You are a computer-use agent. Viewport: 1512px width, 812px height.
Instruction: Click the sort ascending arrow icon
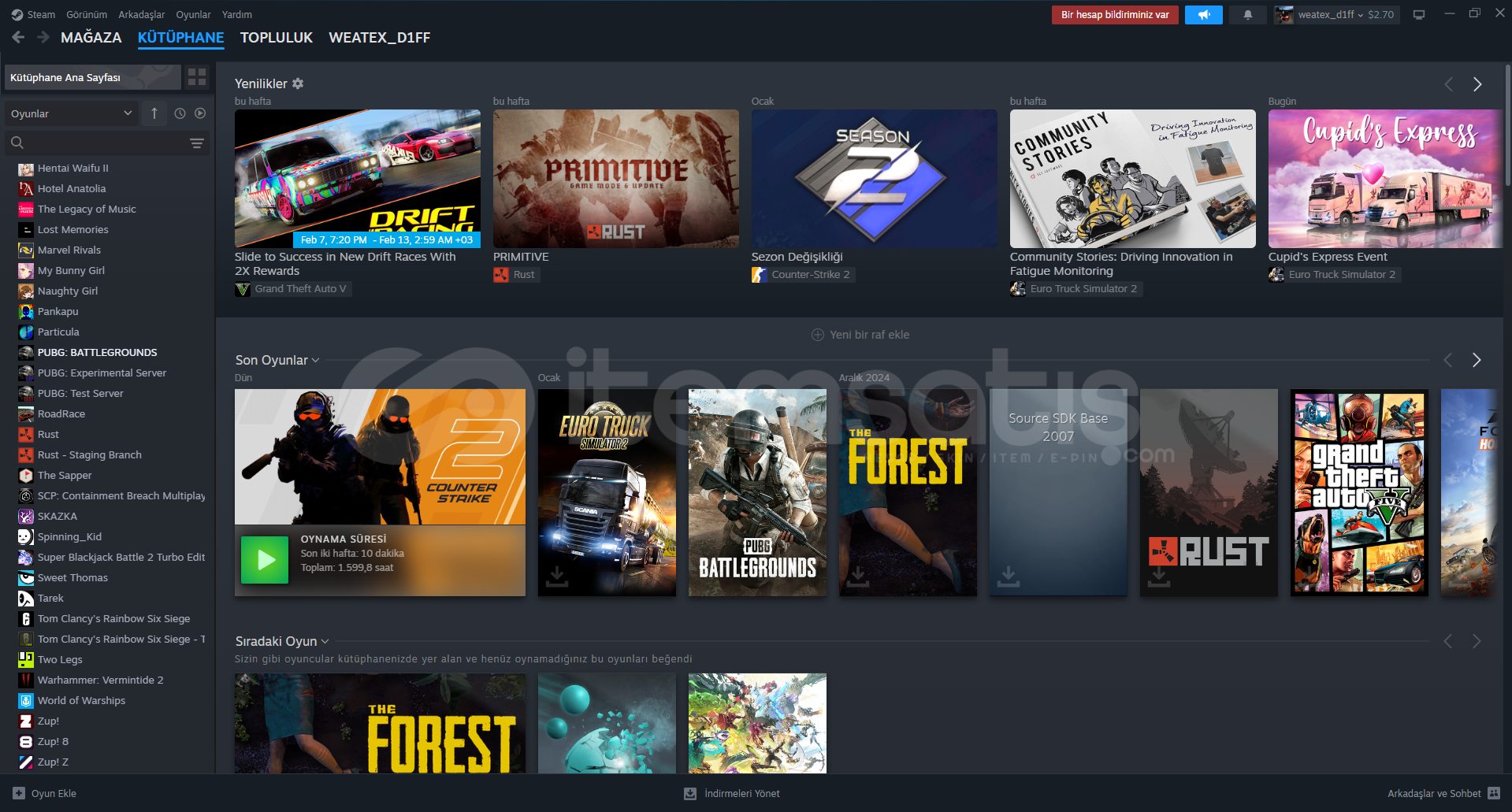click(154, 113)
